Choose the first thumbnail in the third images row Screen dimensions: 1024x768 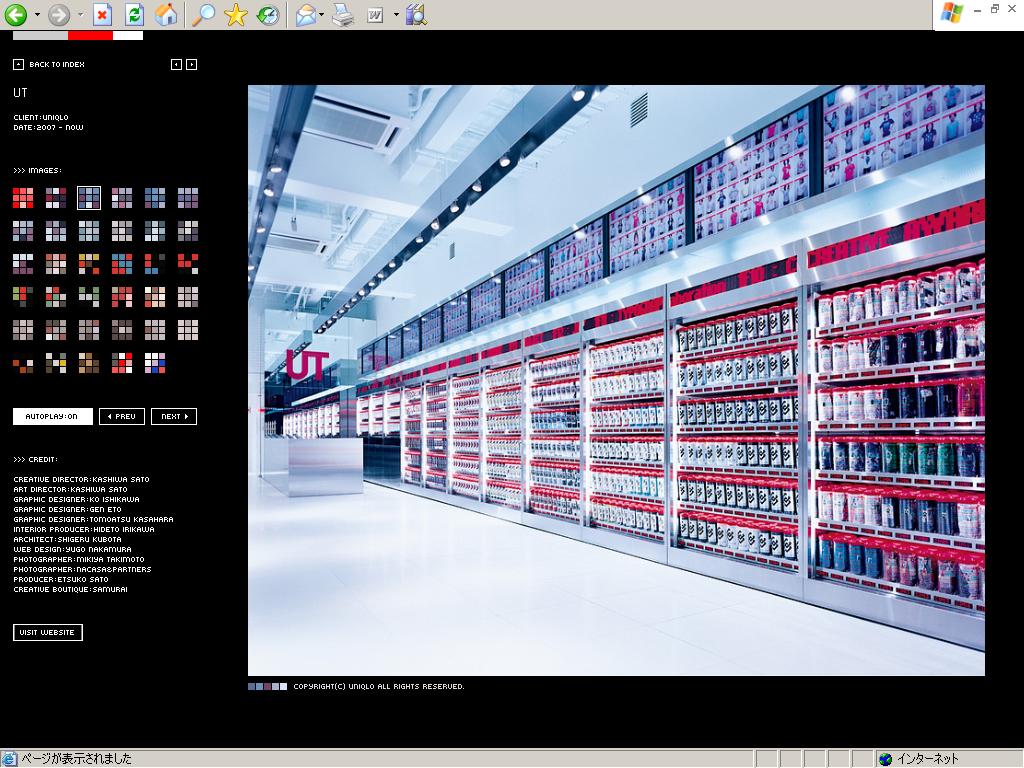23,264
